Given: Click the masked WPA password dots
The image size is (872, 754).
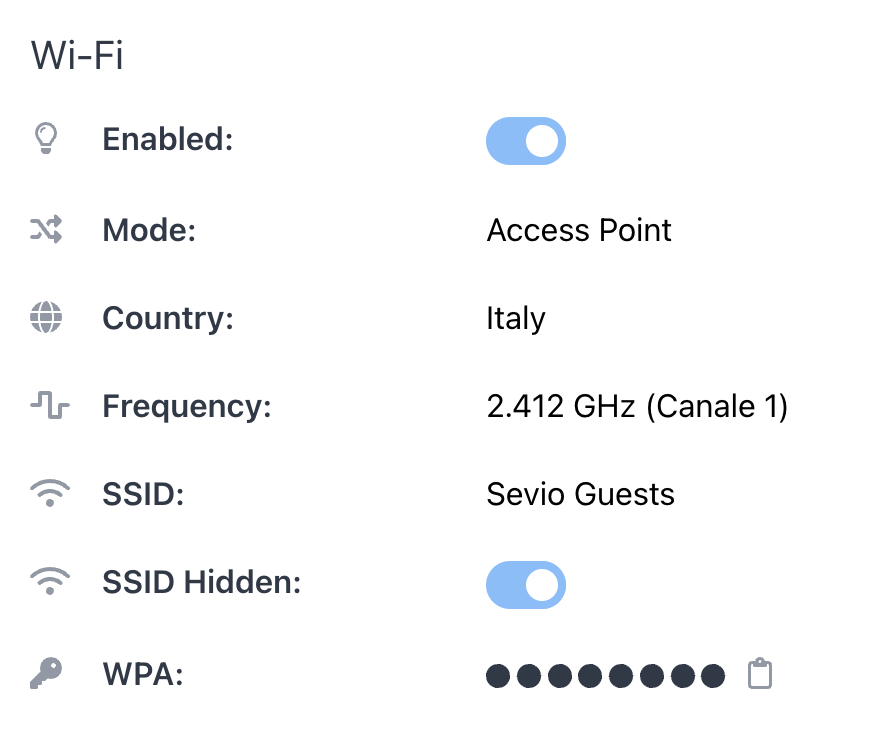Looking at the screenshot, I should (605, 676).
